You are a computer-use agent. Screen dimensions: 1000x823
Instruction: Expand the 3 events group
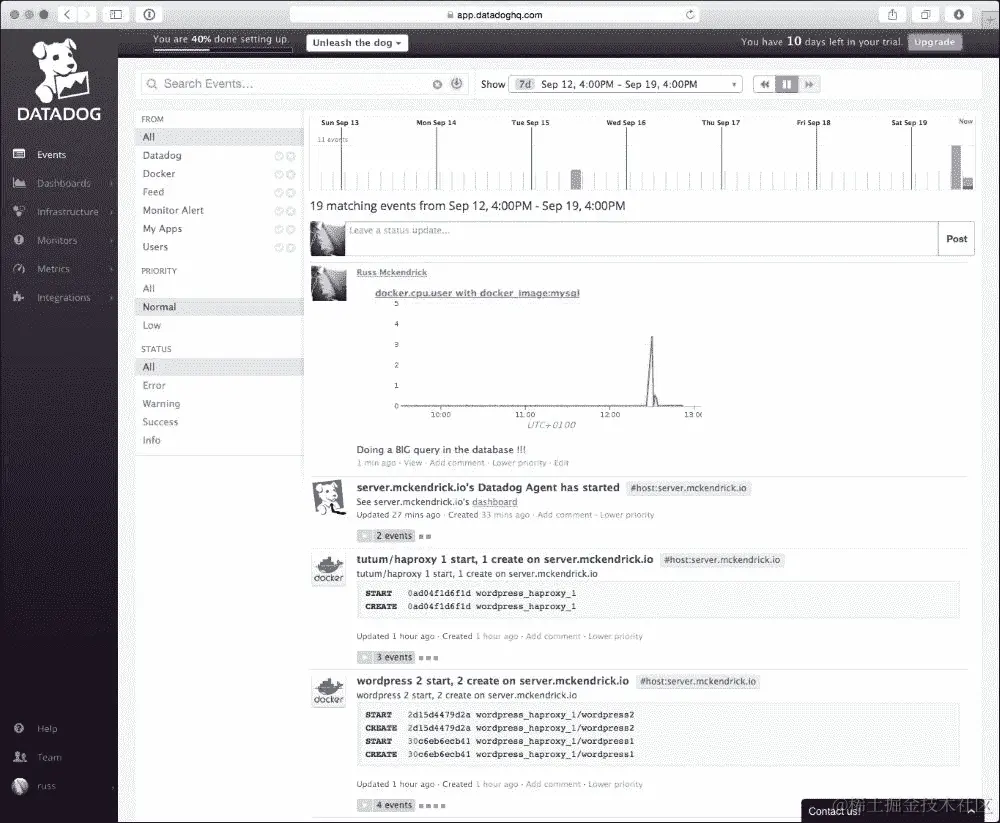[387, 657]
